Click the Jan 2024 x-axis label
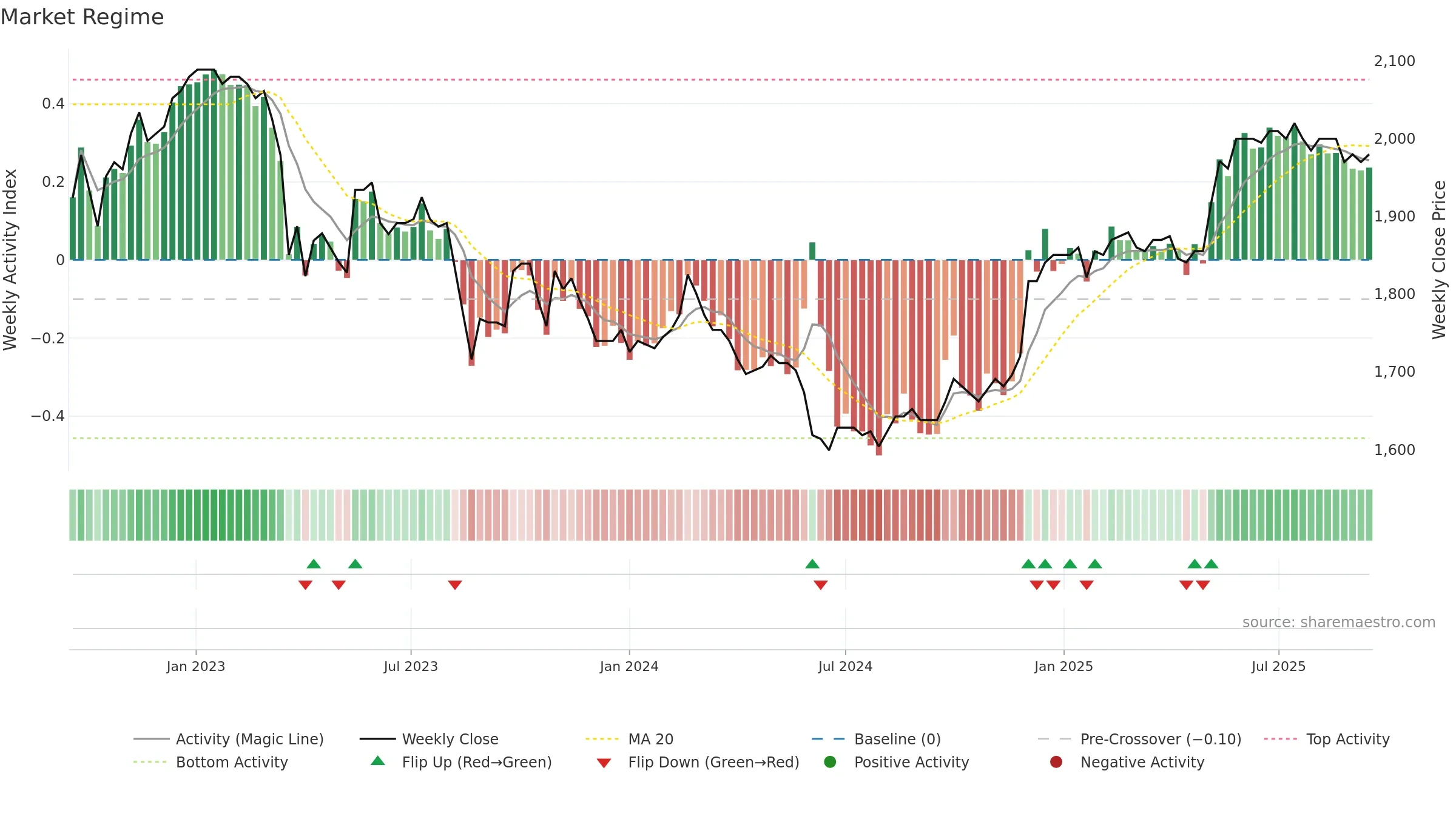This screenshot has height=819, width=1456. (x=629, y=666)
